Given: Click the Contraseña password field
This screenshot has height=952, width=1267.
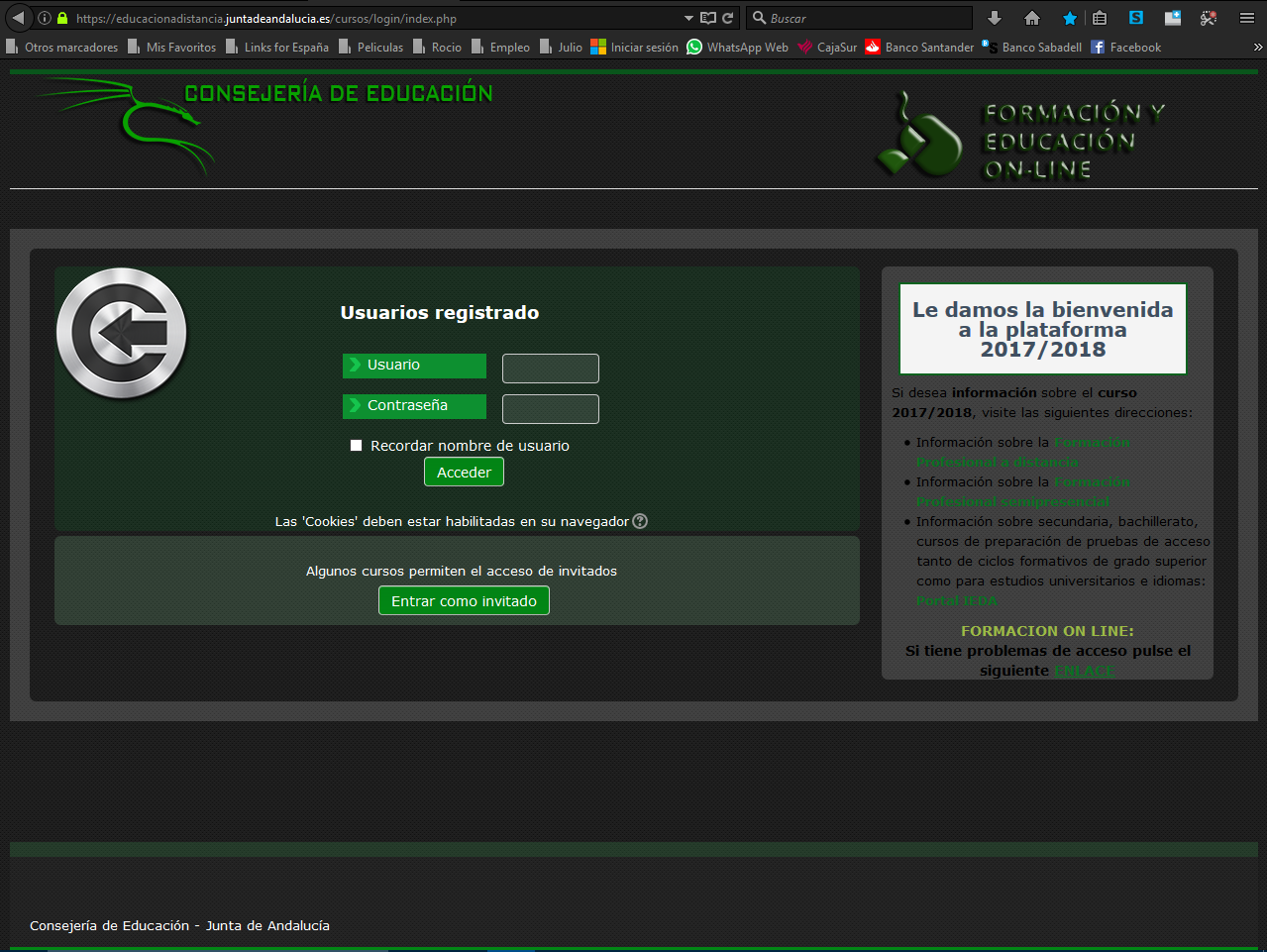Looking at the screenshot, I should 551,409.
